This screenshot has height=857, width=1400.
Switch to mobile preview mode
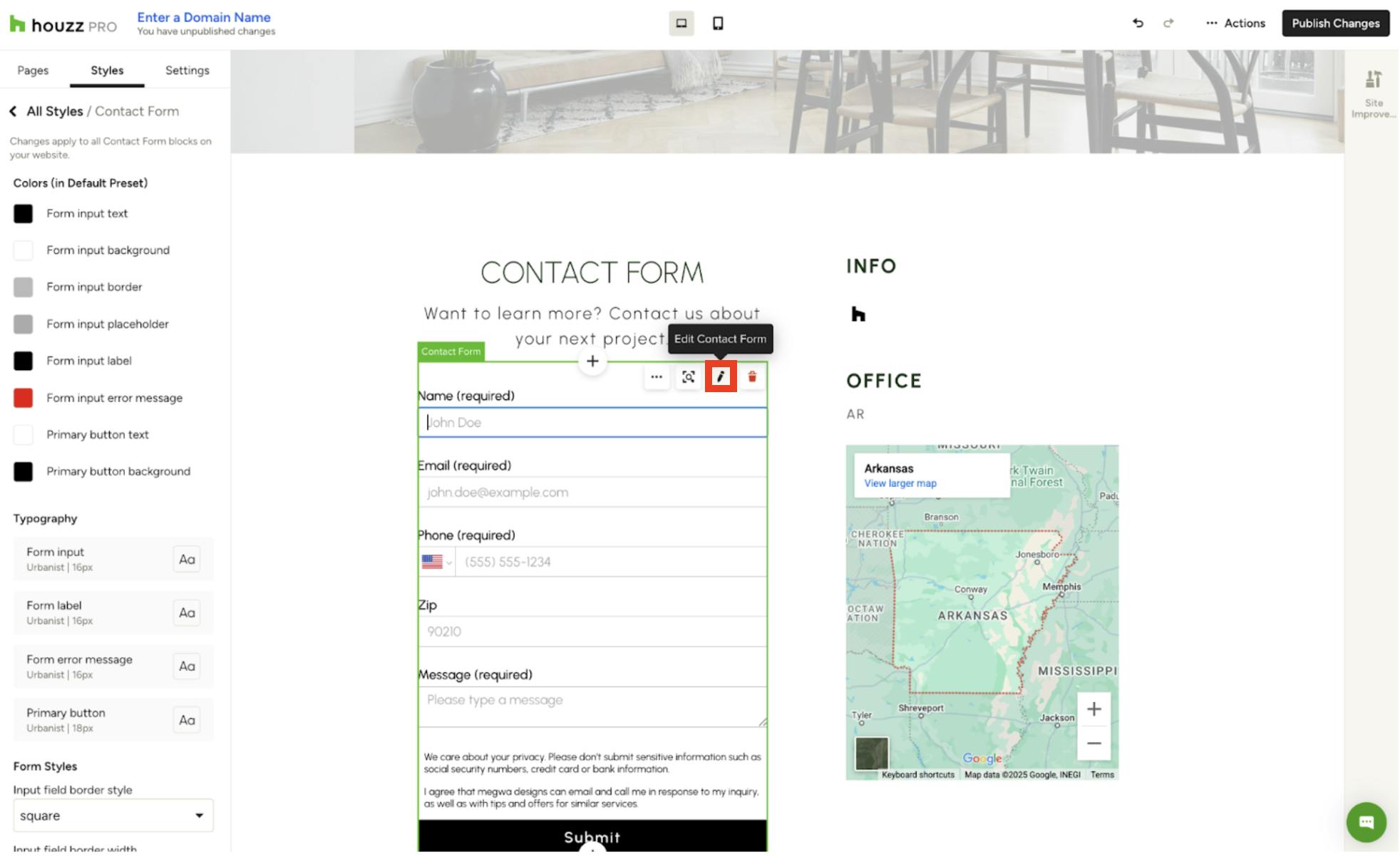tap(718, 23)
